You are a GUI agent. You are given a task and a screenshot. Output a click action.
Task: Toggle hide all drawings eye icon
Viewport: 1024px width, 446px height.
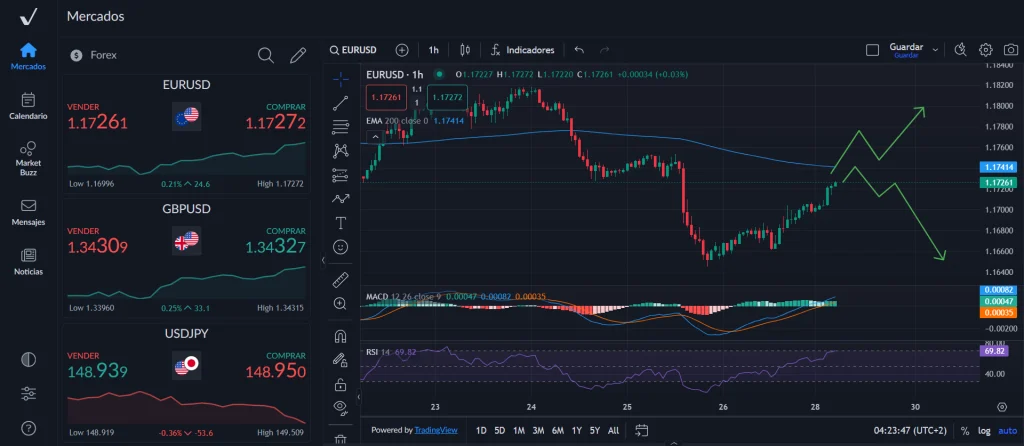[x=341, y=406]
